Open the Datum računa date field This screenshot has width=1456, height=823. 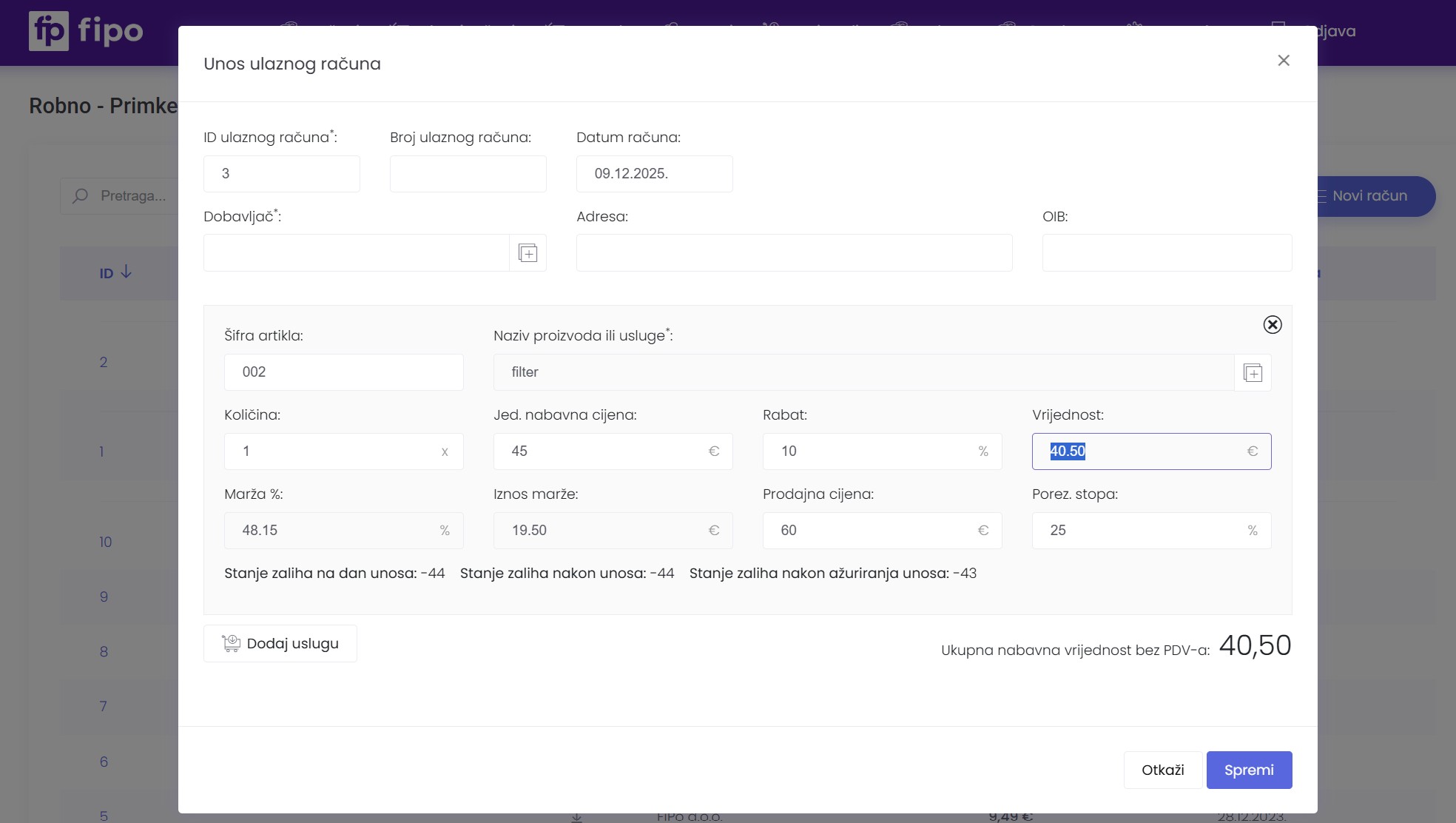(654, 174)
